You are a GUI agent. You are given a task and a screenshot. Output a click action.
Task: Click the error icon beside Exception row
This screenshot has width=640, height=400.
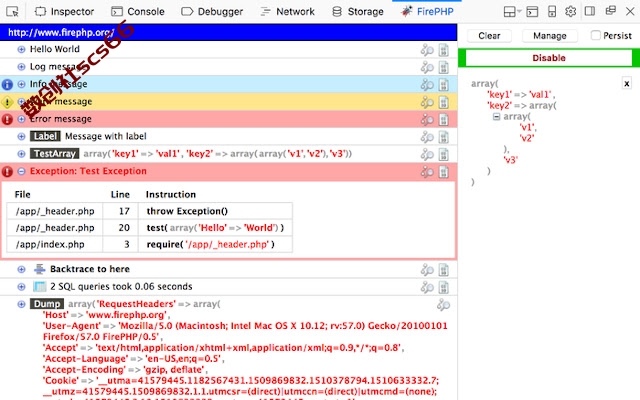pyautogui.click(x=7, y=171)
